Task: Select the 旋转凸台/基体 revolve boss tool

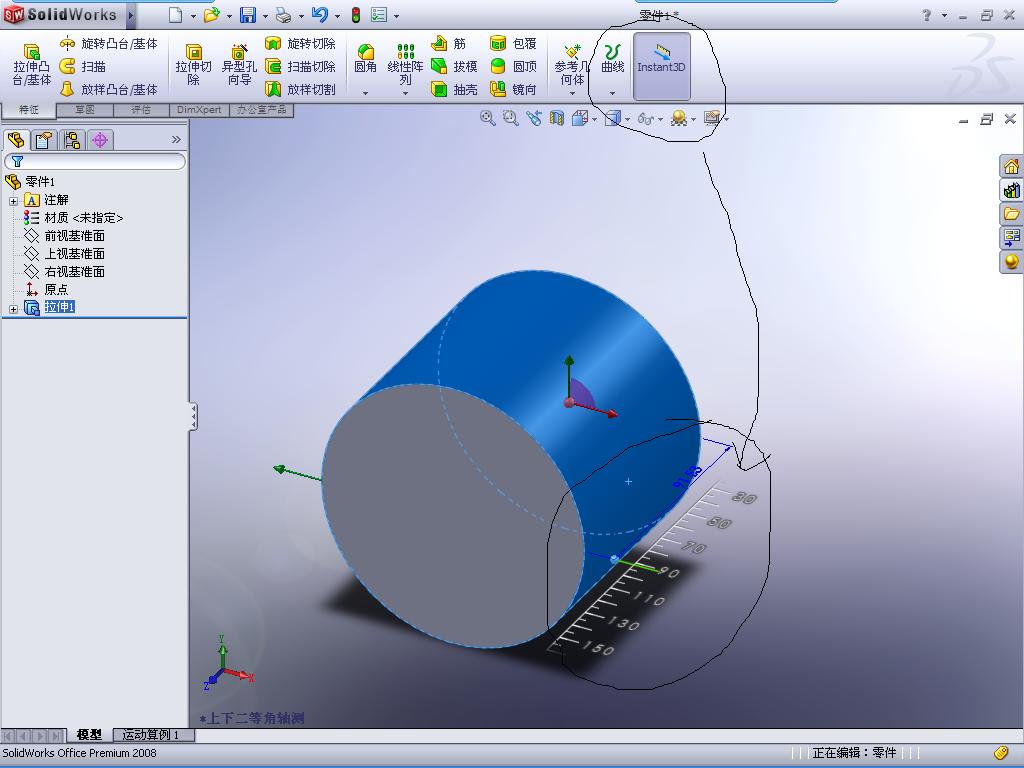Action: (x=108, y=44)
